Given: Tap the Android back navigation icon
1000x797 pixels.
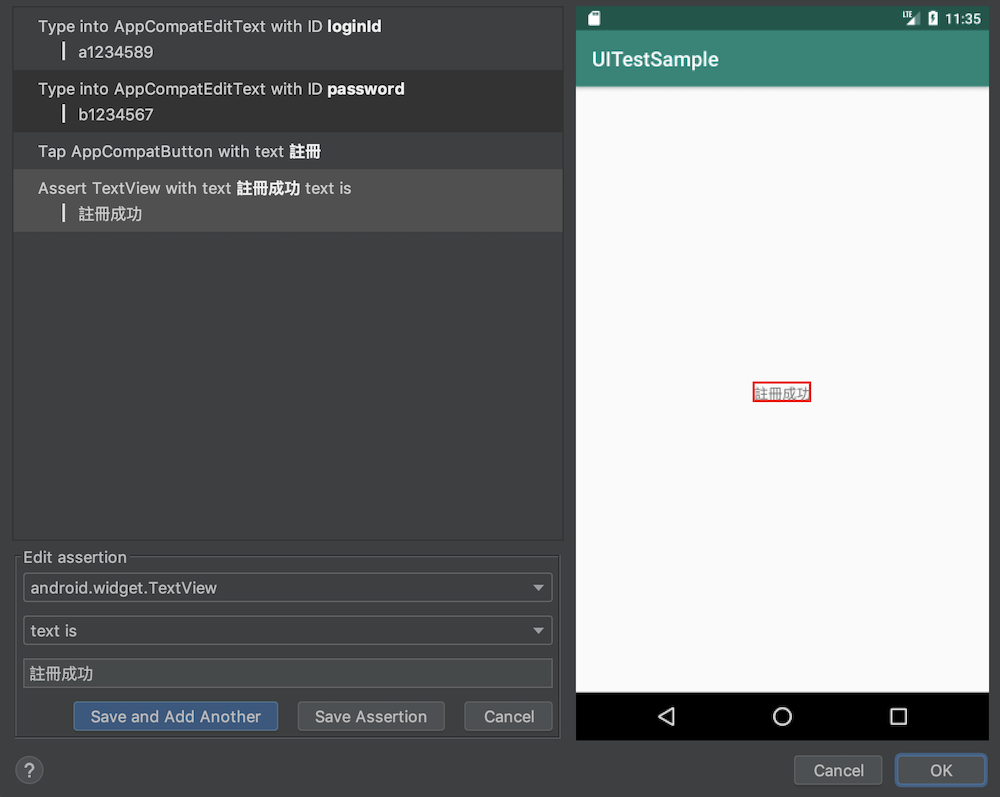Looking at the screenshot, I should tap(666, 717).
